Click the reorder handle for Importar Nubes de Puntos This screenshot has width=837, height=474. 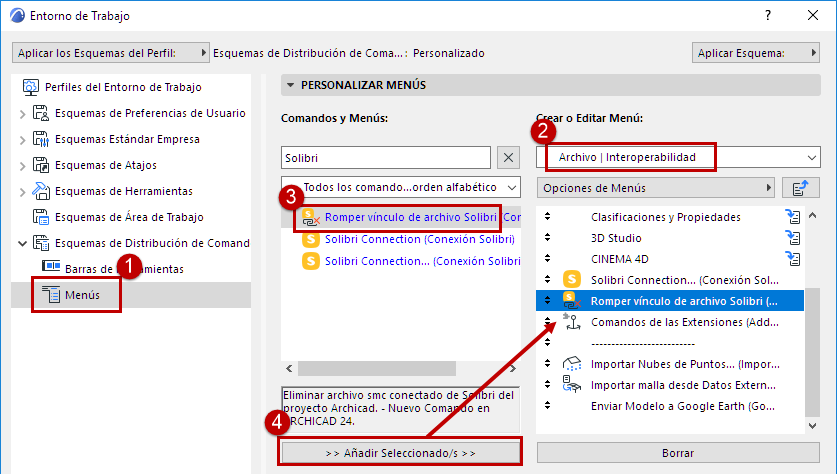547,364
